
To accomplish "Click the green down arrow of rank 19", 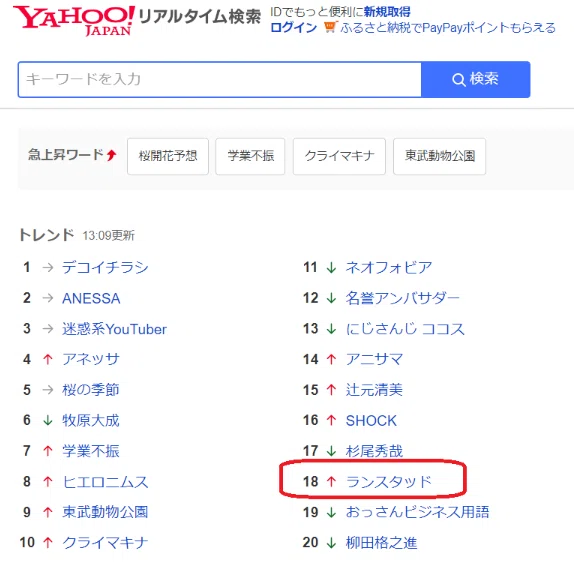I will pos(331,512).
